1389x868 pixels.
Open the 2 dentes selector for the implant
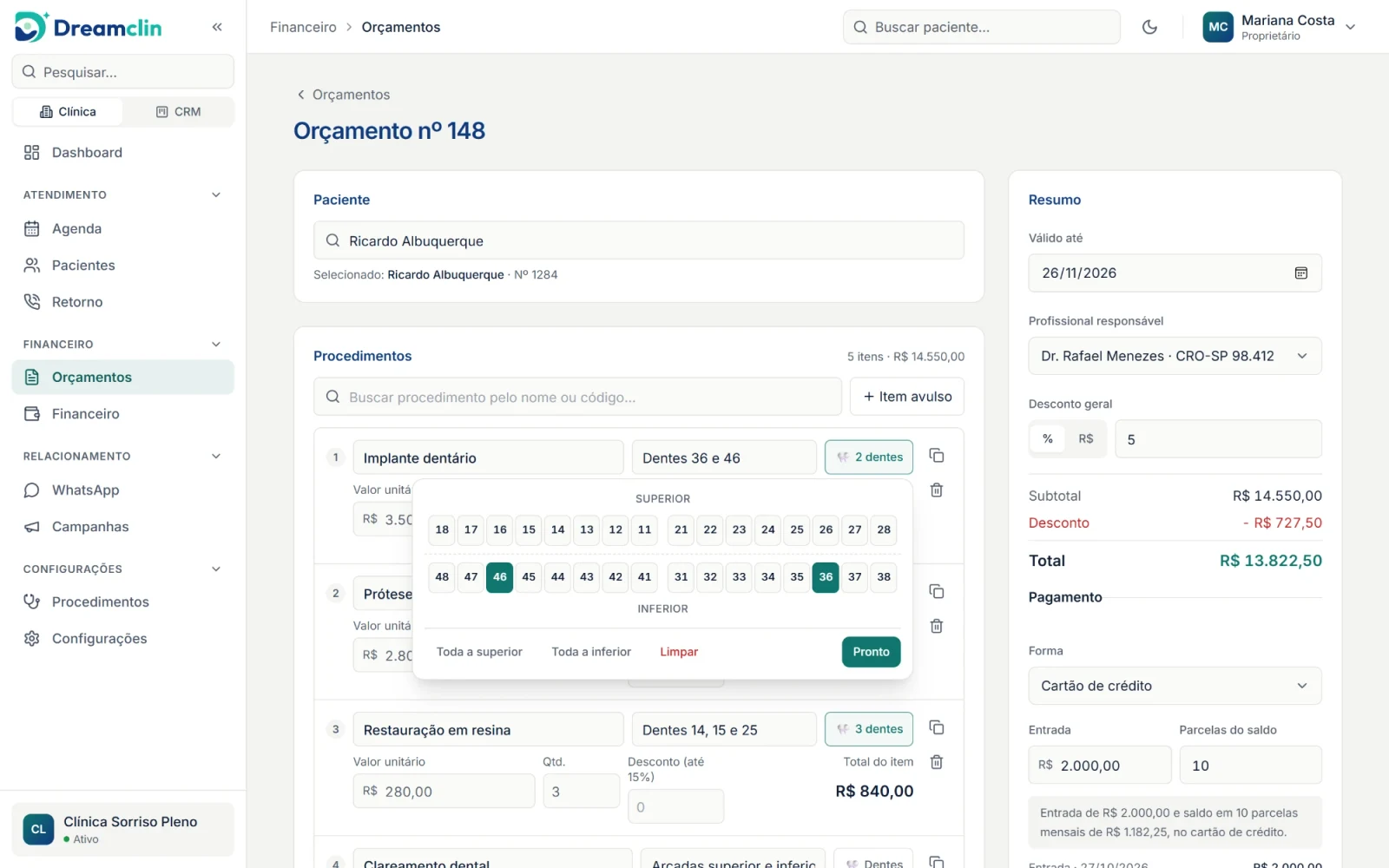(869, 457)
